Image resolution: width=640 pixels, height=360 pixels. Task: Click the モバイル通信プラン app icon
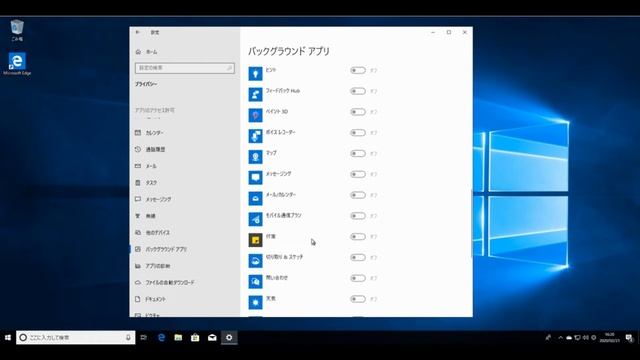click(256, 220)
